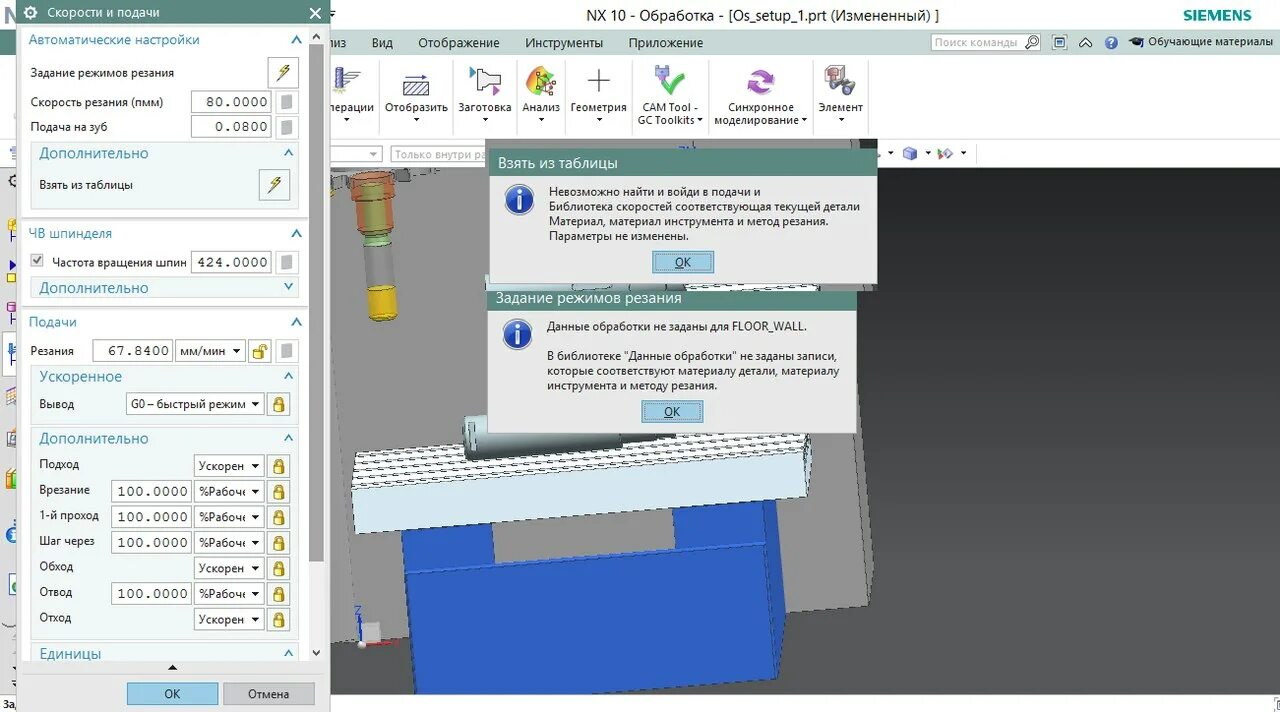Click the blue help question mark icon

click(x=1111, y=43)
